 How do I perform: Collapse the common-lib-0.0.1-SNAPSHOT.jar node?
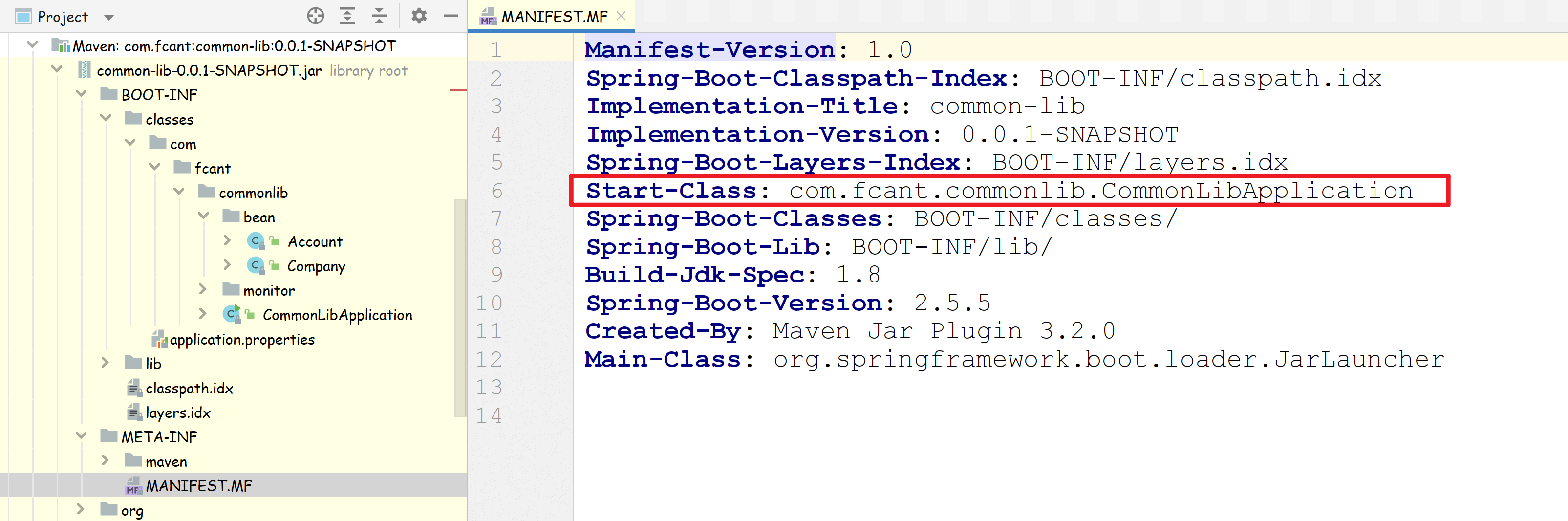(57, 69)
